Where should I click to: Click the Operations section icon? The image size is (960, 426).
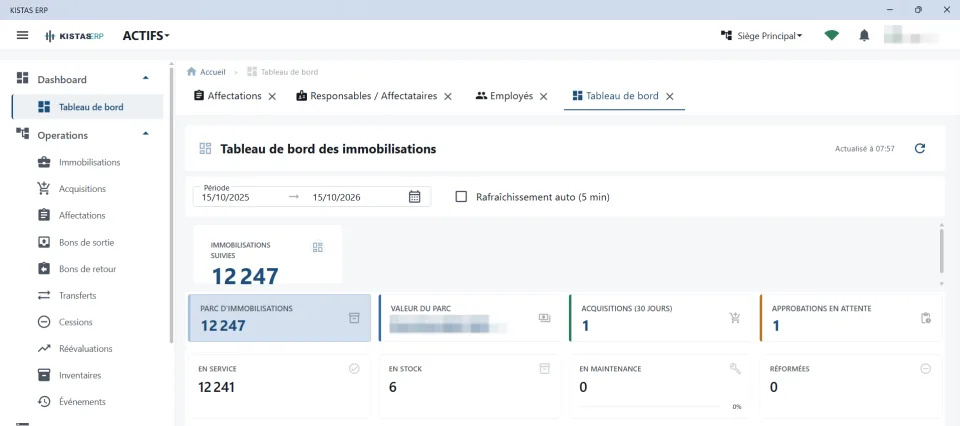click(23, 133)
